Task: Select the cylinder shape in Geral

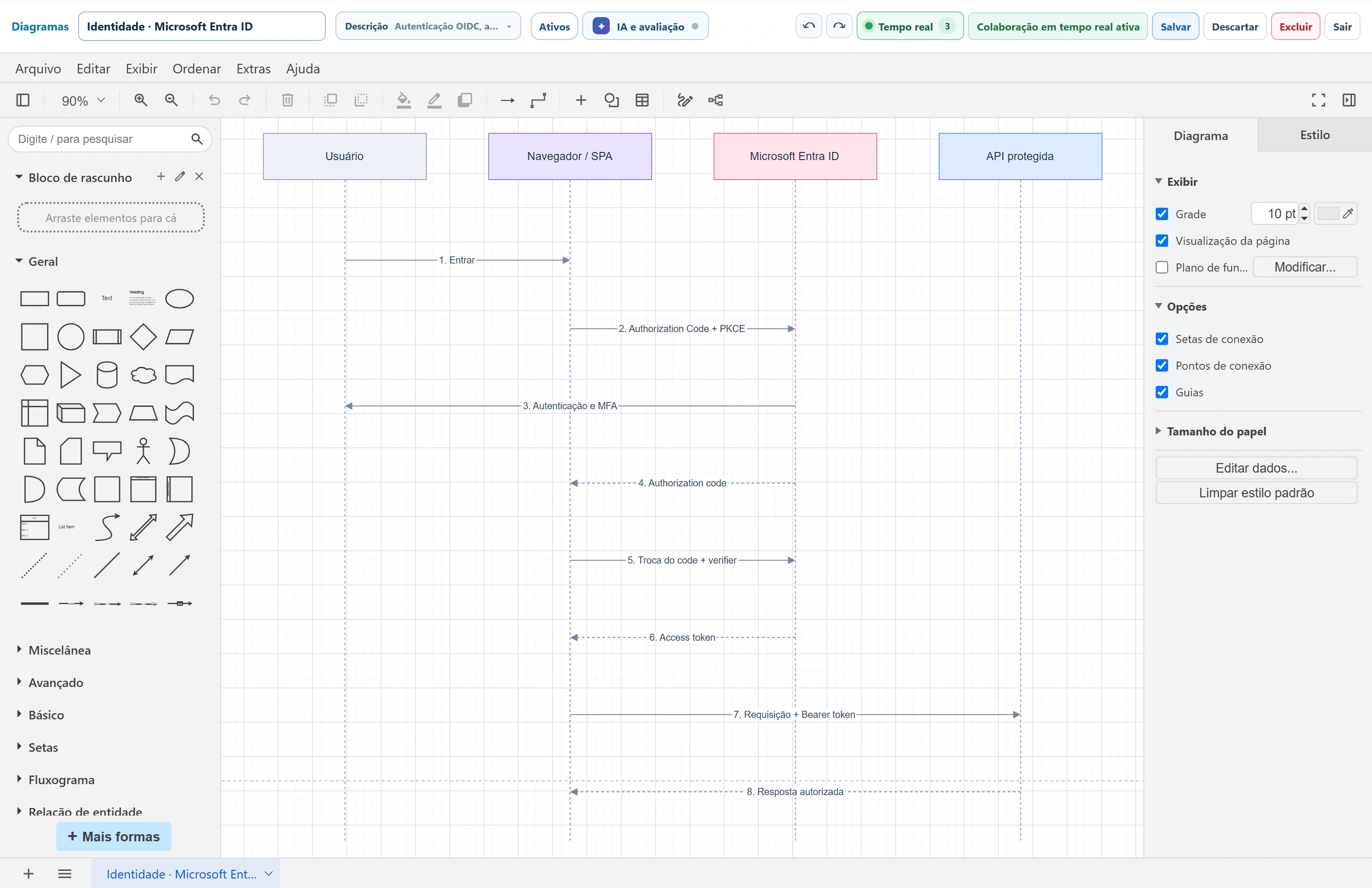Action: coord(107,375)
